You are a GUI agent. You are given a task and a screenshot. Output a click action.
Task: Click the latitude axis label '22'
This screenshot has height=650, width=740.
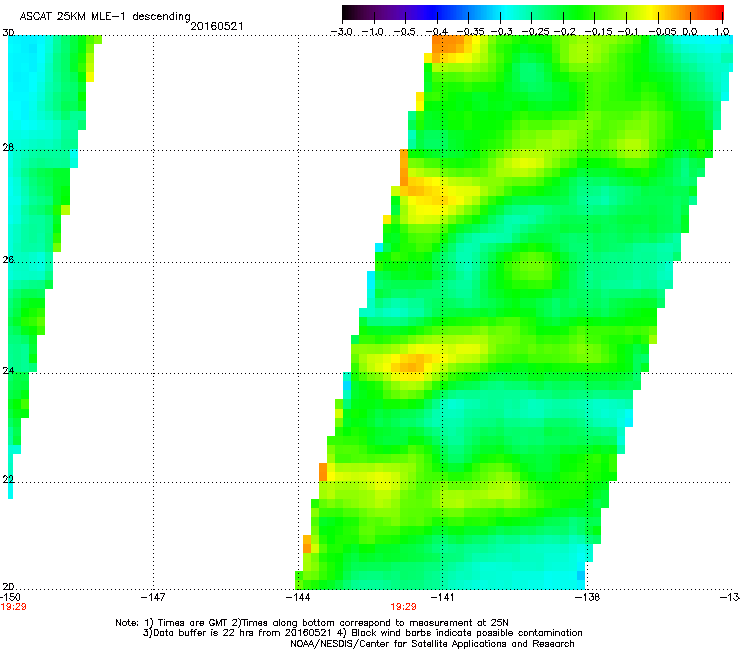point(8,480)
